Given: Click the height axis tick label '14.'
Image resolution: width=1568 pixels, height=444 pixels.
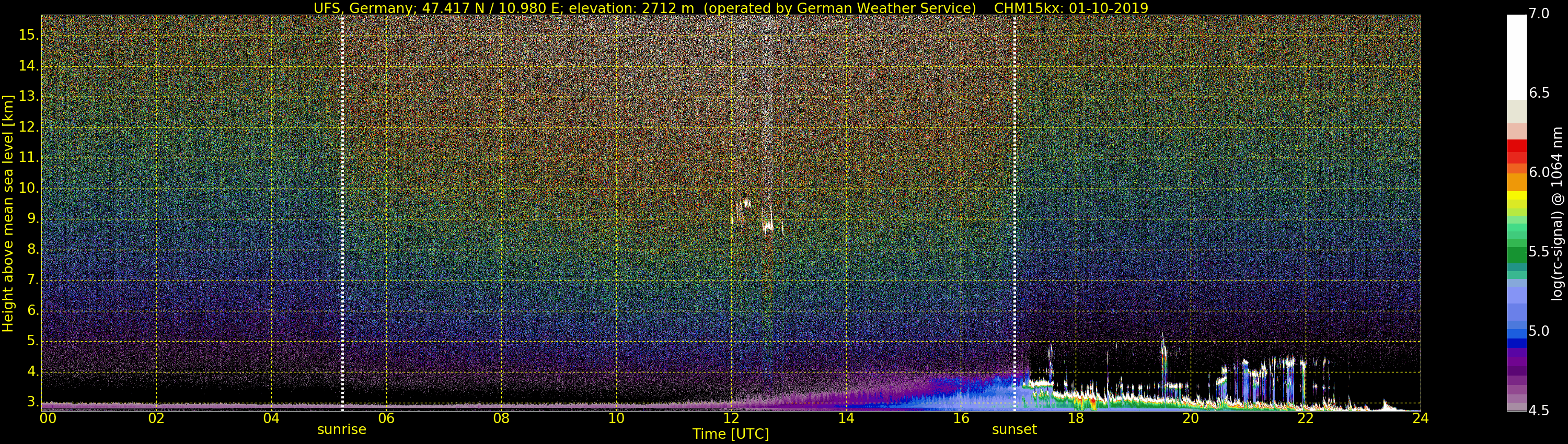Looking at the screenshot, I should point(29,66).
